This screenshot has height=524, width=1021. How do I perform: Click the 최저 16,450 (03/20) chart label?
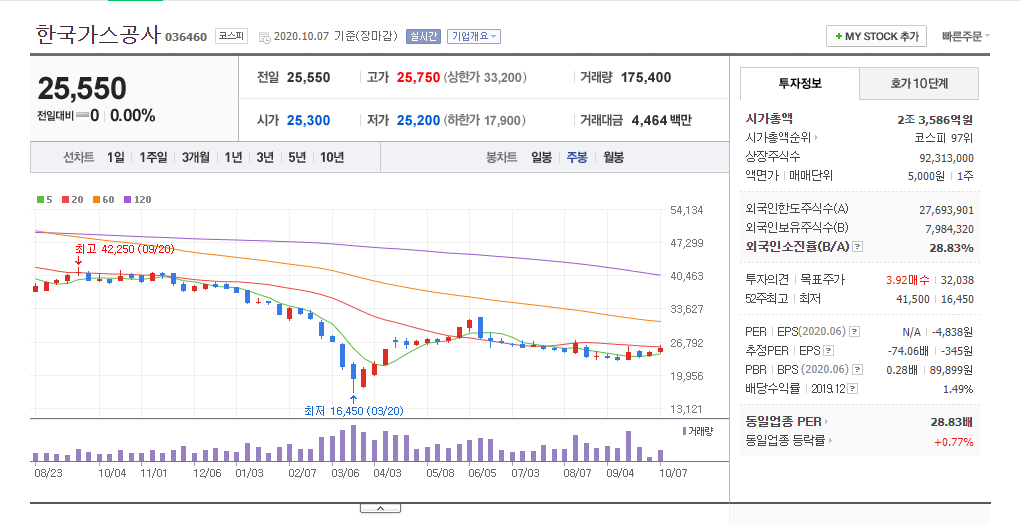pos(354,411)
